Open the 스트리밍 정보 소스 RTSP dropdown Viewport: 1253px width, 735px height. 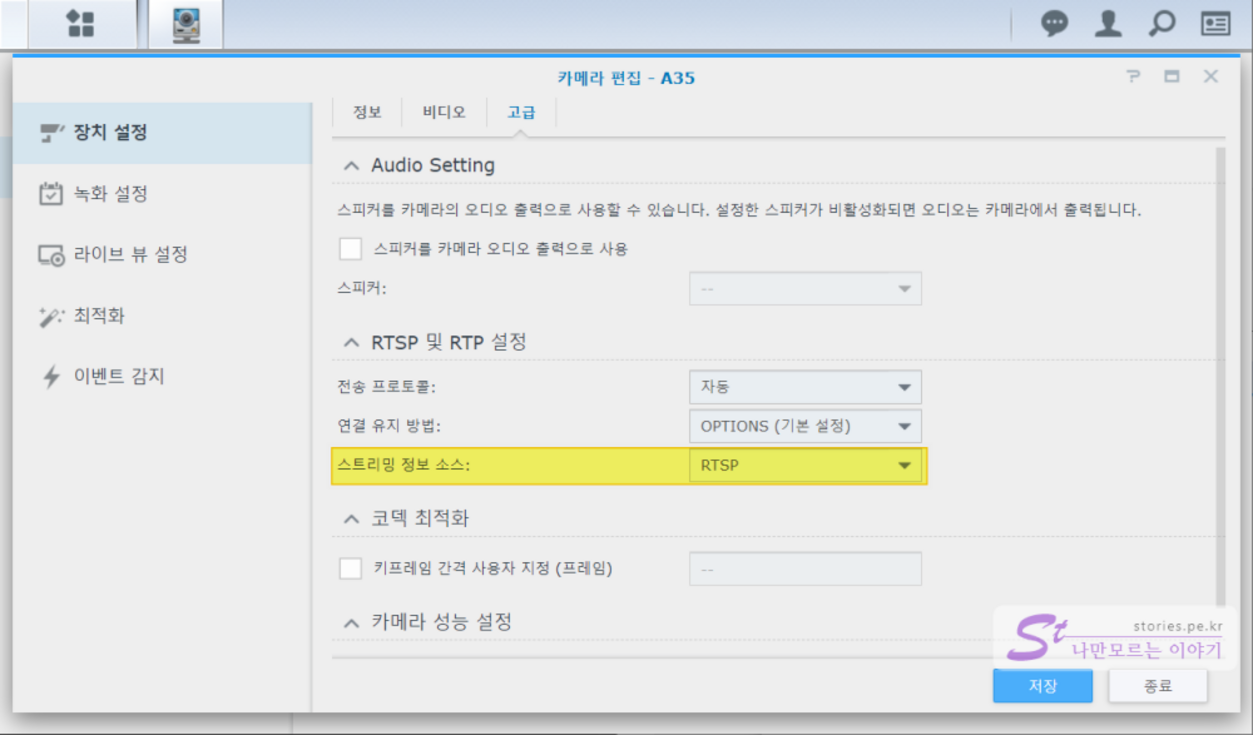click(x=805, y=465)
